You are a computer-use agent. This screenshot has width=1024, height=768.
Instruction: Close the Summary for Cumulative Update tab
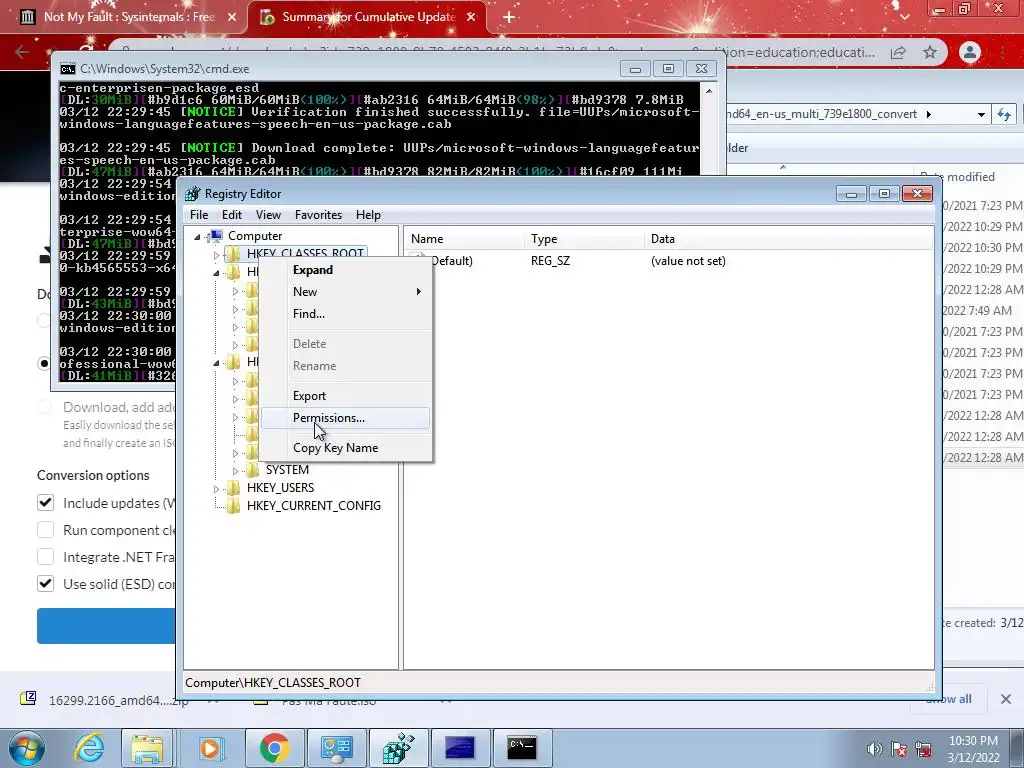tap(471, 18)
